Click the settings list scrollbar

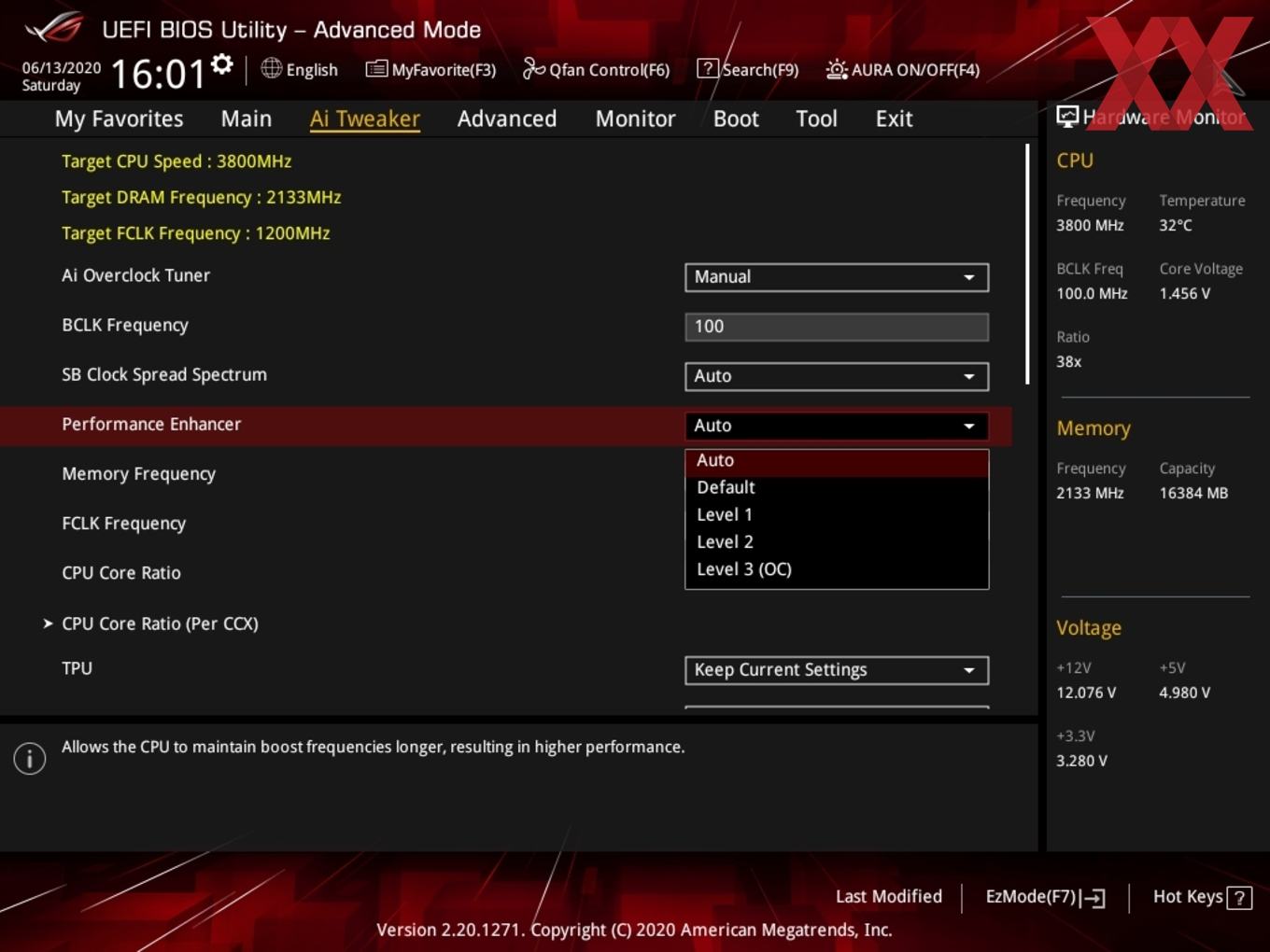point(1027,263)
